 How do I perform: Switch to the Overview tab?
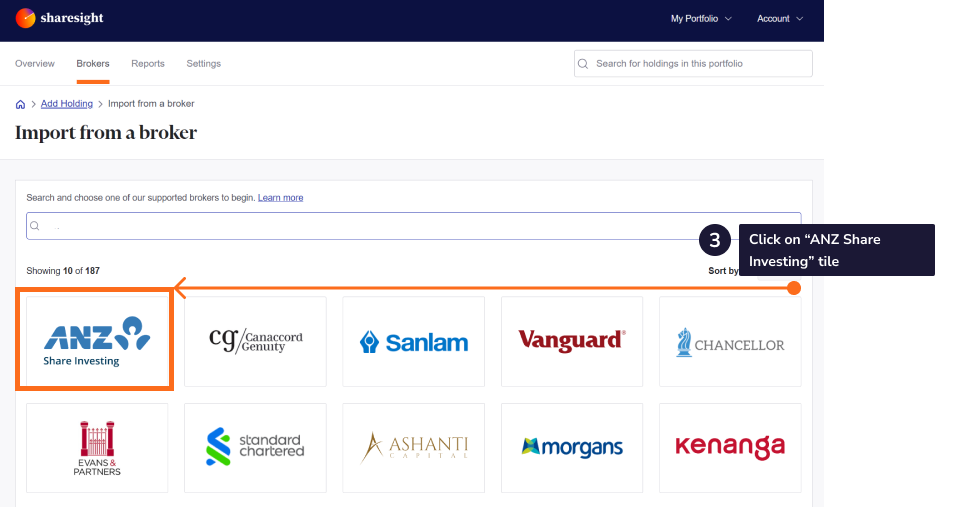[35, 63]
